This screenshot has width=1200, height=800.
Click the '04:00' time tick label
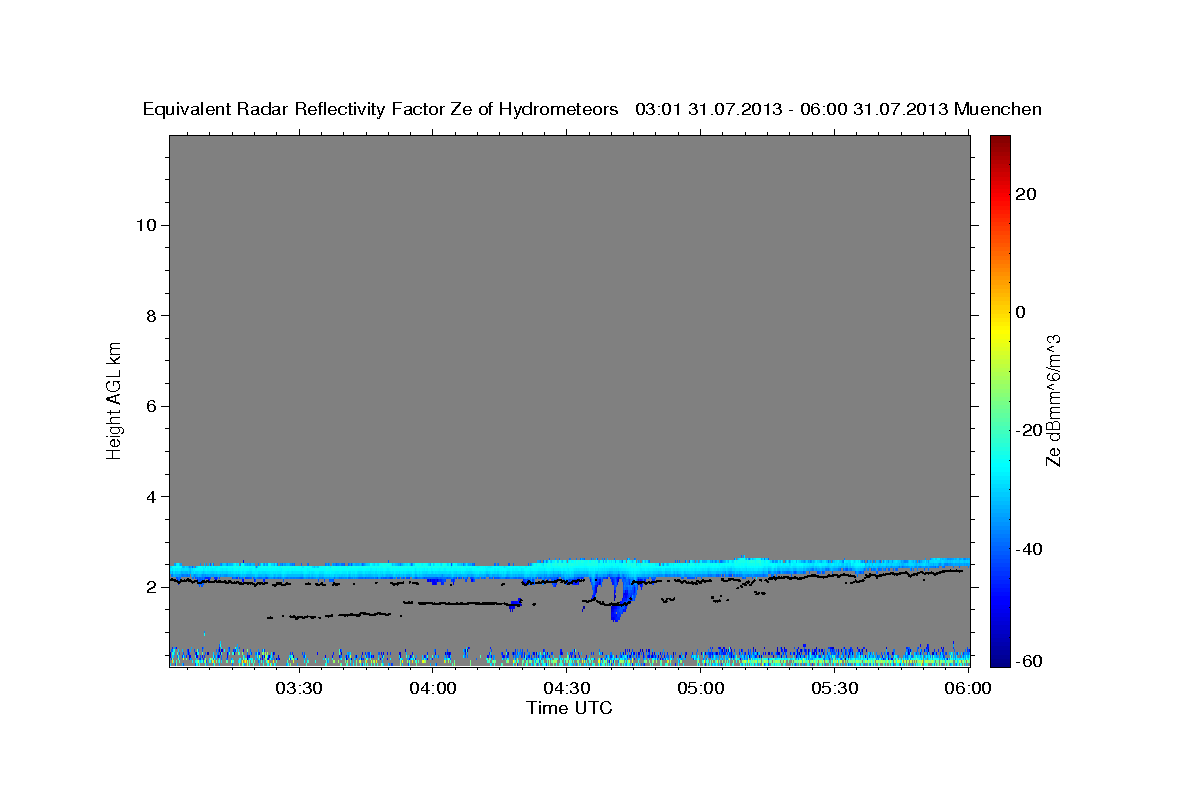[x=433, y=688]
